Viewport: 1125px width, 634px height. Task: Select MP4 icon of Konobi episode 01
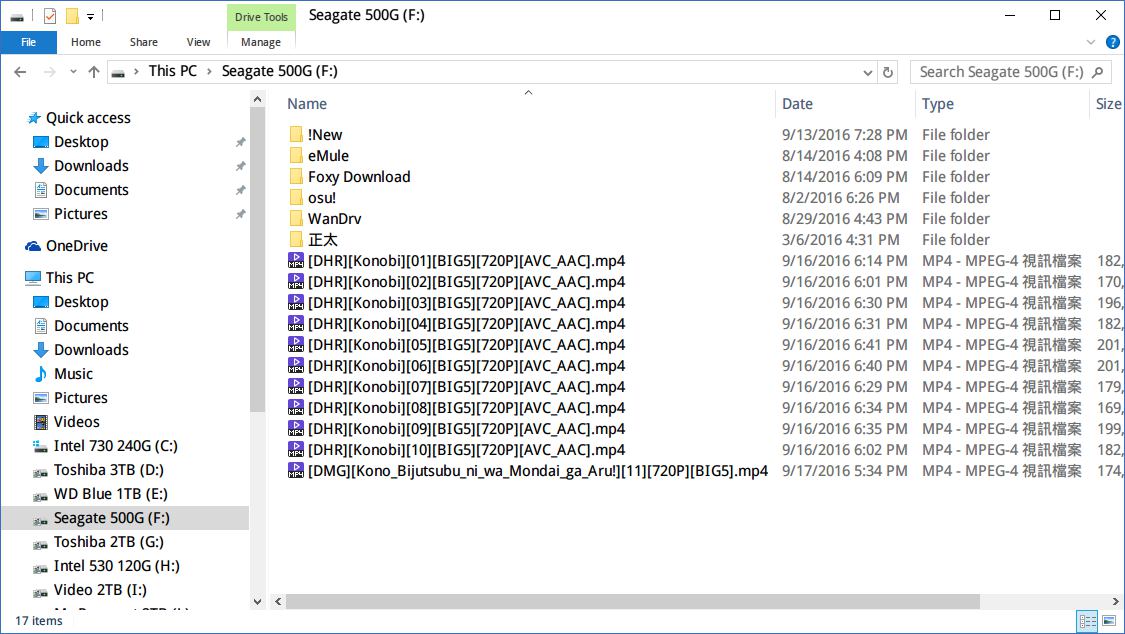(x=296, y=260)
